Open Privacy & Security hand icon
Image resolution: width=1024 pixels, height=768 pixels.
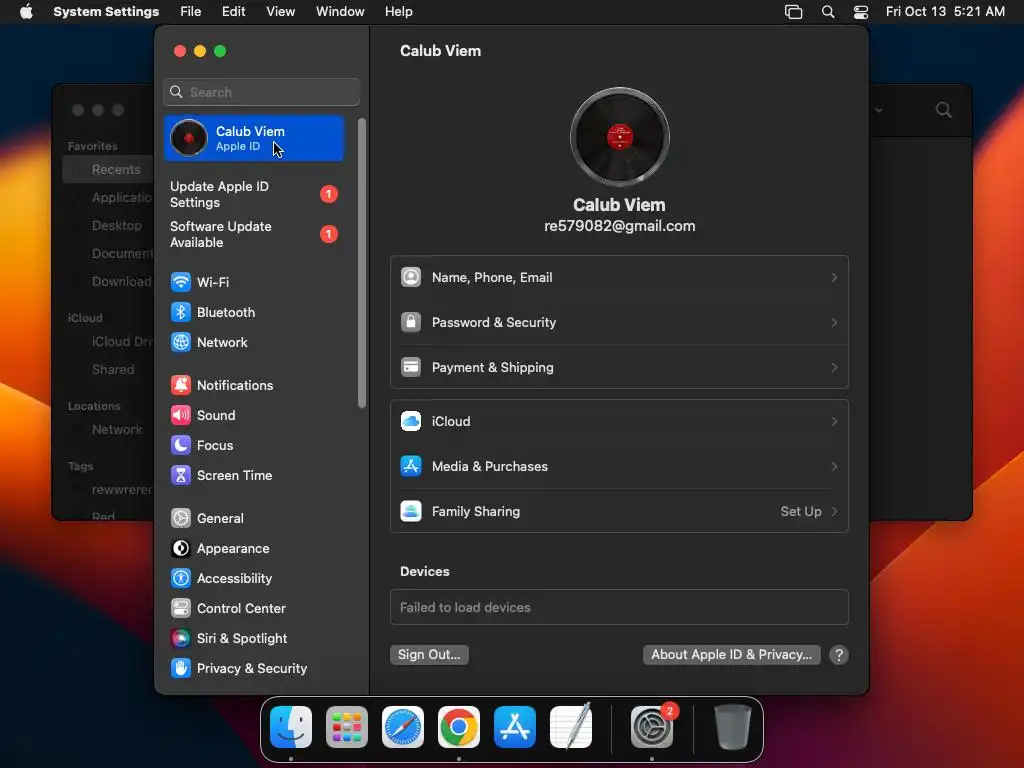180,669
